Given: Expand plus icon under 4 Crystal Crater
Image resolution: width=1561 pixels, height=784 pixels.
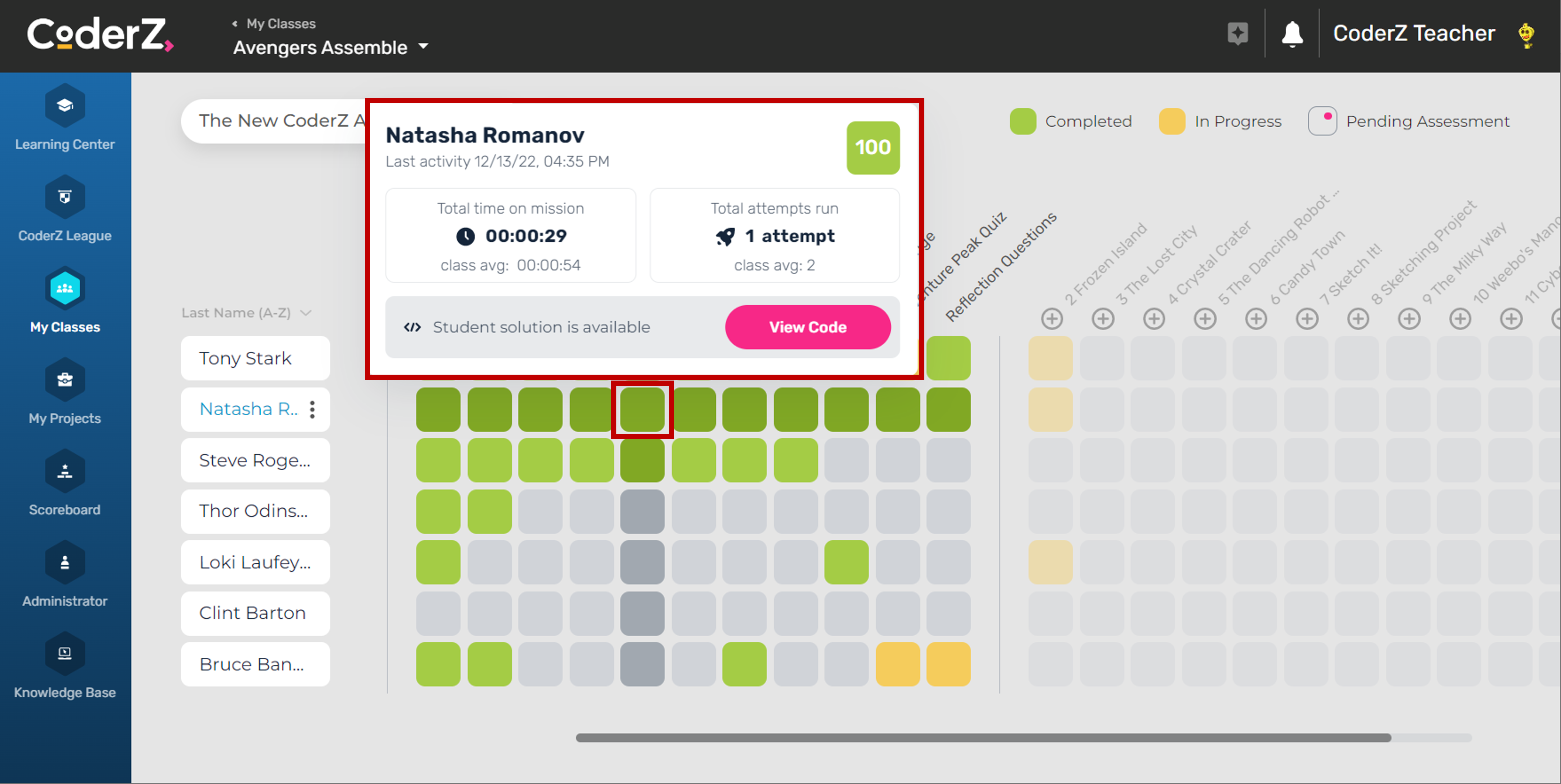Looking at the screenshot, I should coord(1154,318).
